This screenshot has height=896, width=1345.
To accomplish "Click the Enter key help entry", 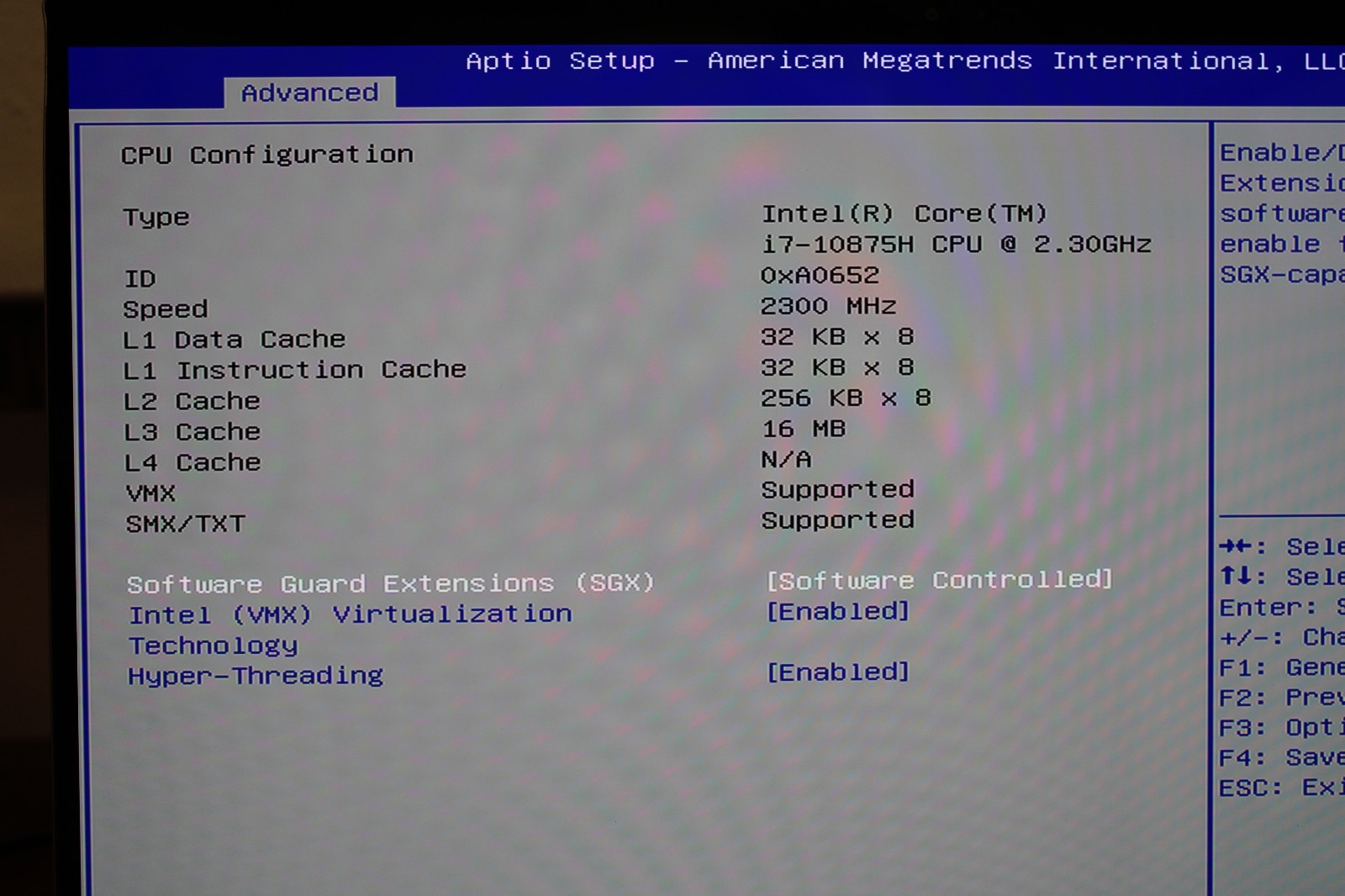I will (x=1281, y=607).
